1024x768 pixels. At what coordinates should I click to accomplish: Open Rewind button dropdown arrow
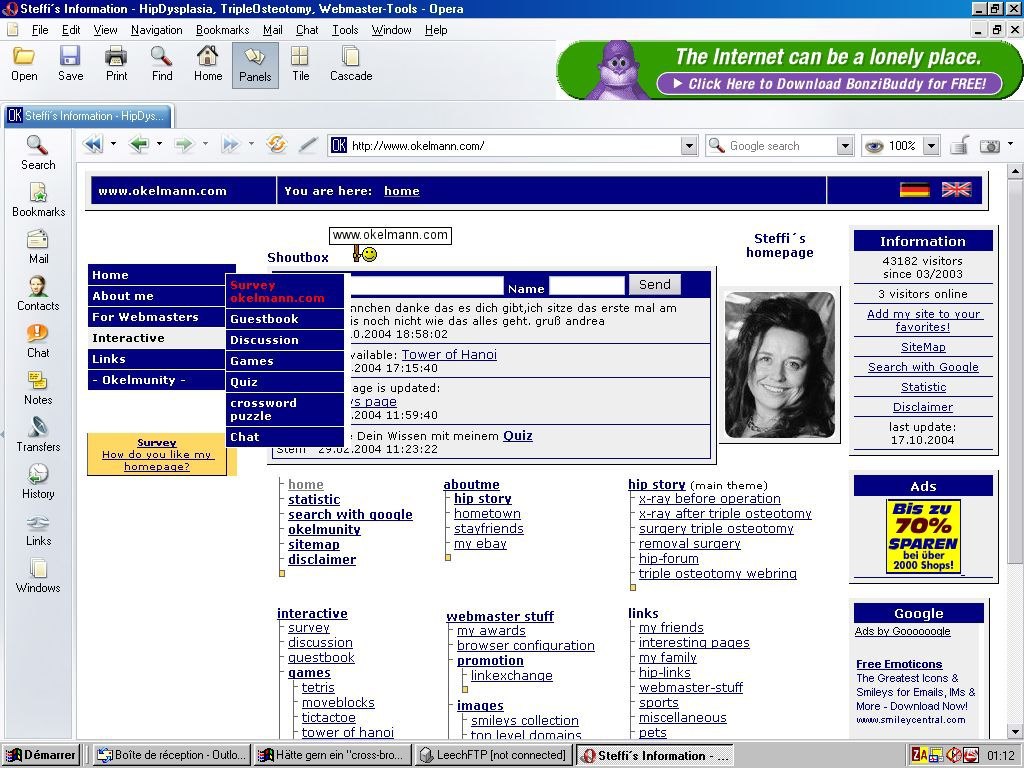(x=113, y=144)
